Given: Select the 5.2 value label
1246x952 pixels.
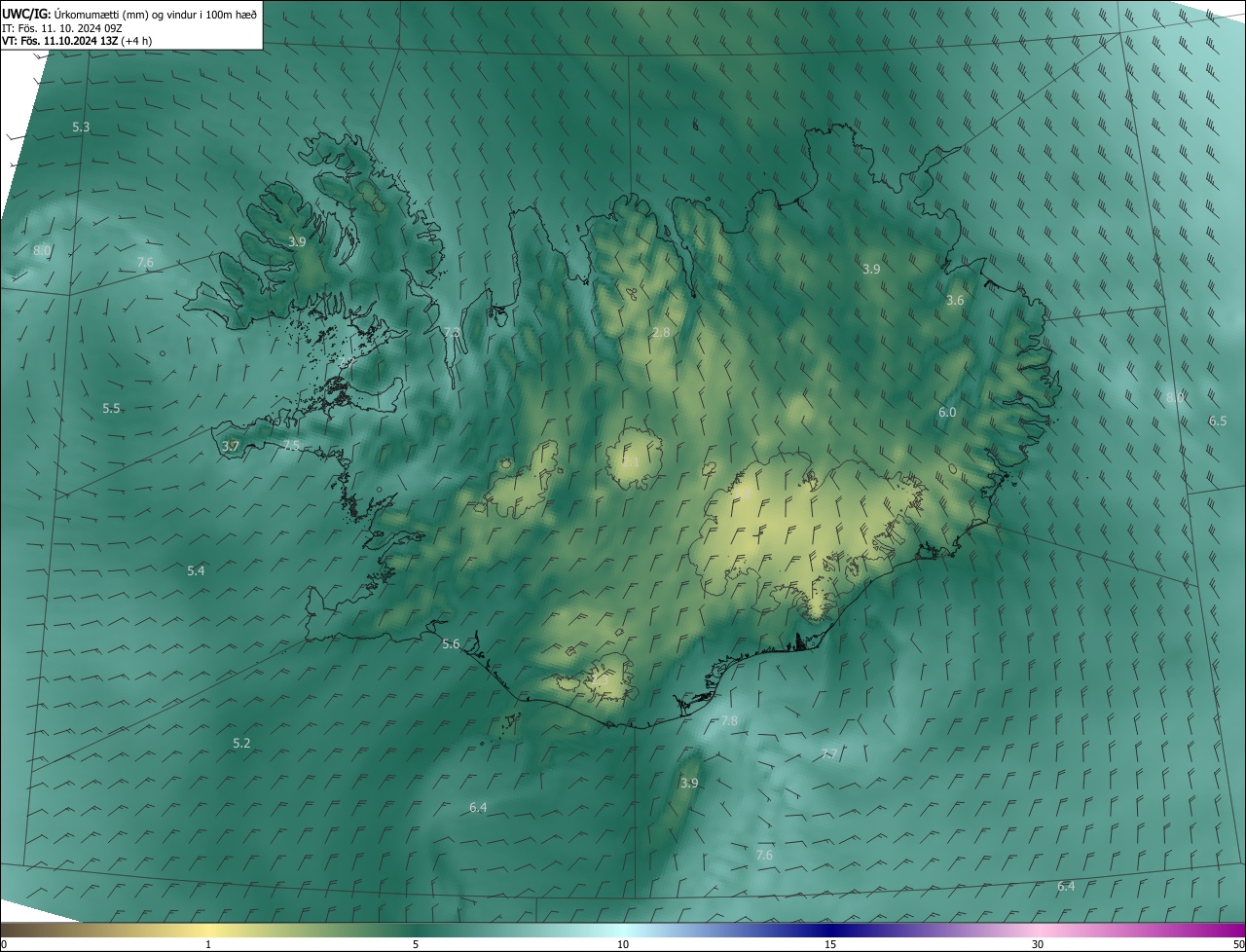Looking at the screenshot, I should pyautogui.click(x=241, y=744).
